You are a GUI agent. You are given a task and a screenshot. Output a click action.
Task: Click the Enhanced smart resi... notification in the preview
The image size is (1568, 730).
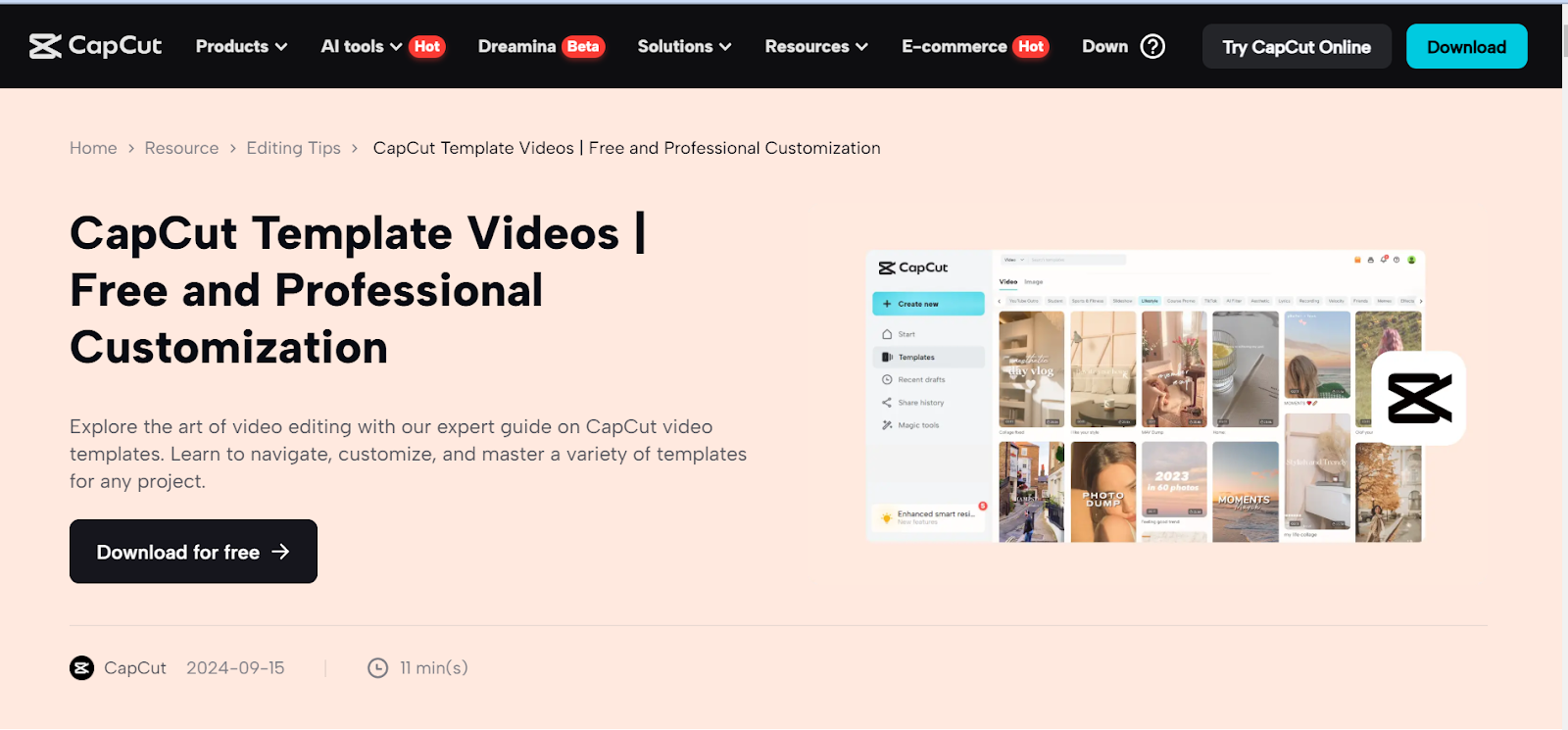tap(928, 516)
